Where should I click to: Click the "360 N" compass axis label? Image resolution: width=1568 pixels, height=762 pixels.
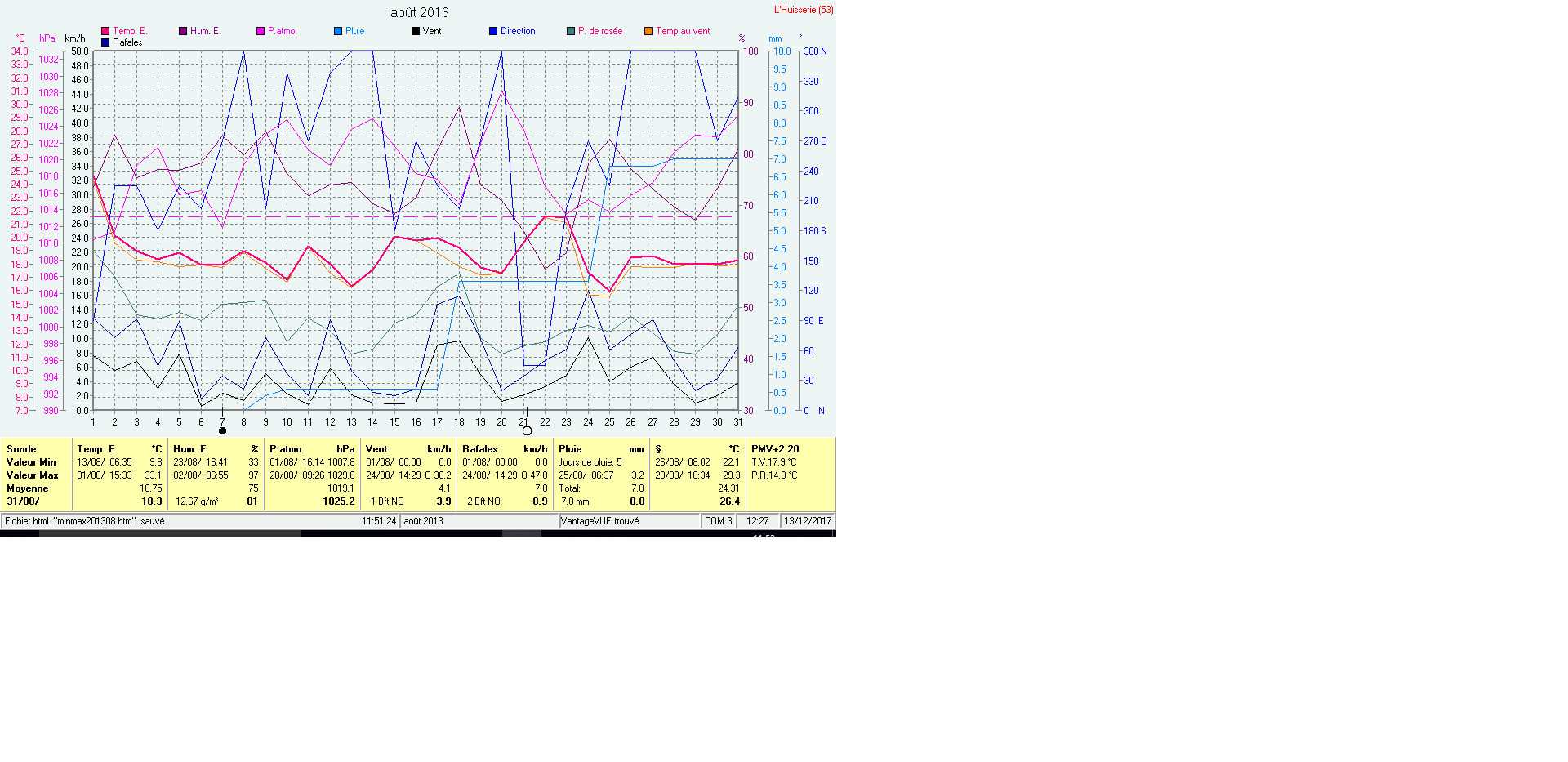815,51
